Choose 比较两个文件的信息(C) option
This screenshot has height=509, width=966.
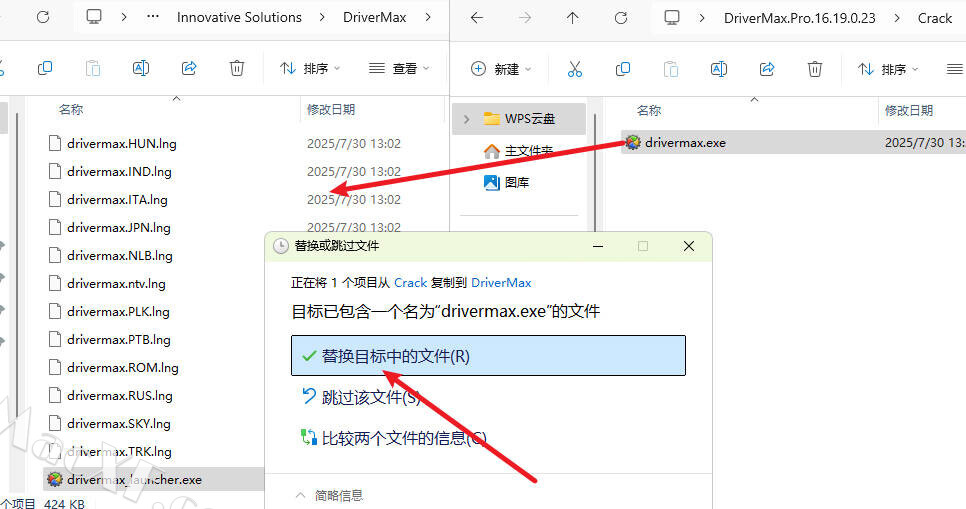click(394, 438)
